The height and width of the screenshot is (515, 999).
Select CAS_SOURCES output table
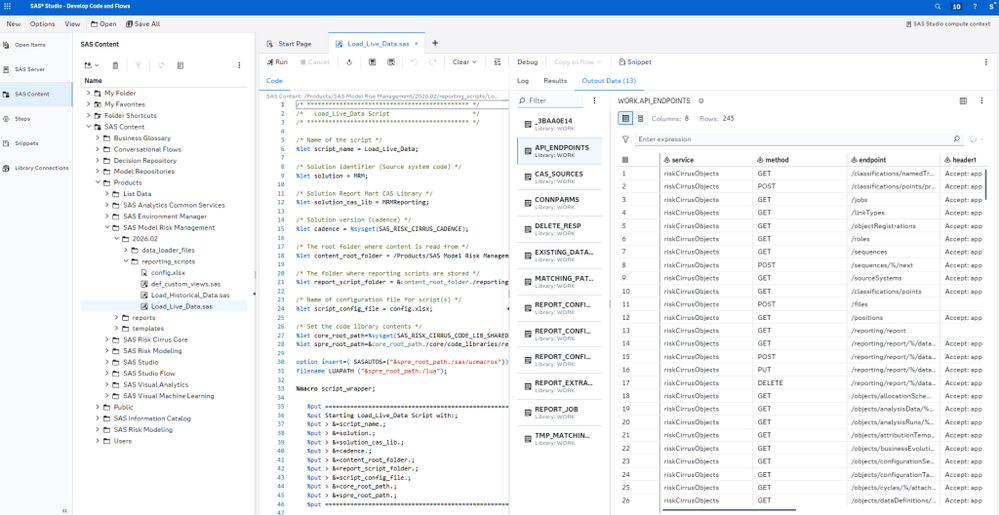[x=559, y=176]
